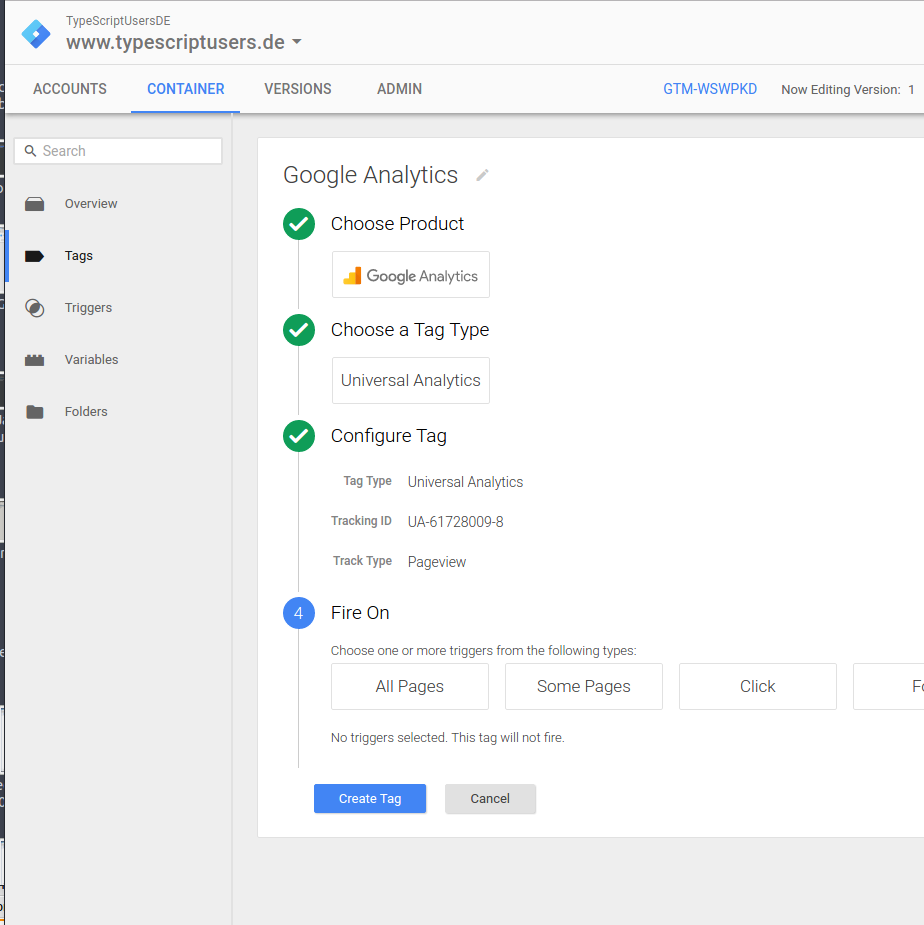Viewport: 924px width, 925px height.
Task: Open Variables via its brick icon
Action: pos(34,360)
